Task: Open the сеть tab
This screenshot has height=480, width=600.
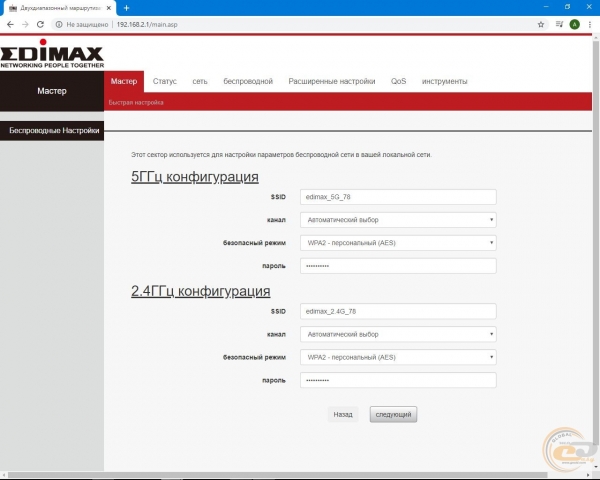Action: 200,81
